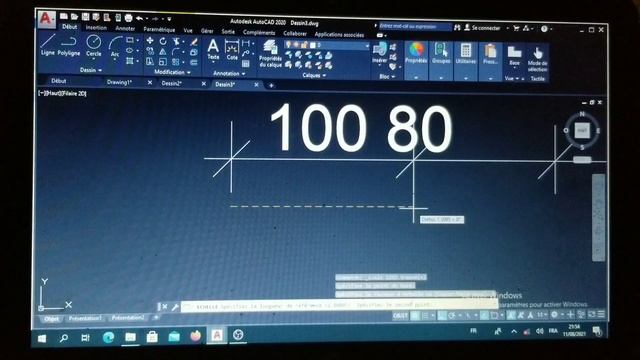Click the Array tool icon
The width and height of the screenshot is (640, 360).
(176, 62)
